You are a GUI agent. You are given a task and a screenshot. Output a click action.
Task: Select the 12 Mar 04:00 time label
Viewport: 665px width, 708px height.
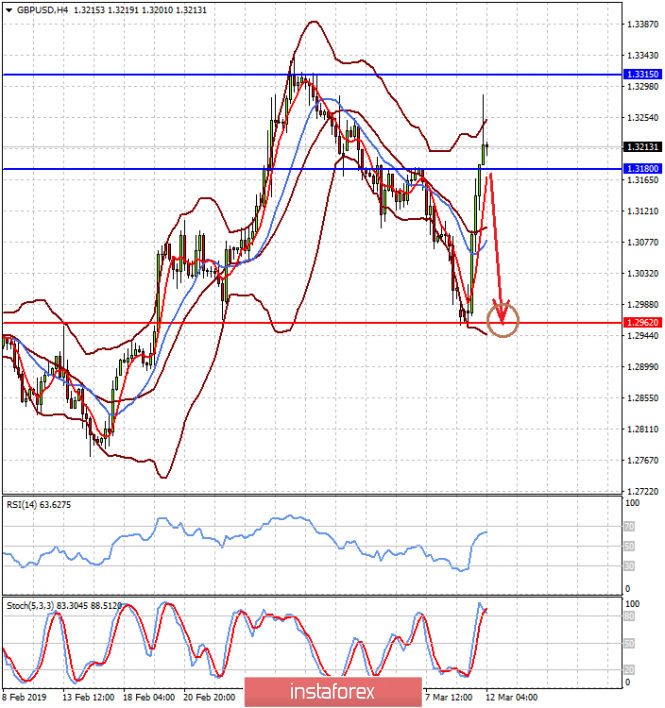pyautogui.click(x=512, y=697)
